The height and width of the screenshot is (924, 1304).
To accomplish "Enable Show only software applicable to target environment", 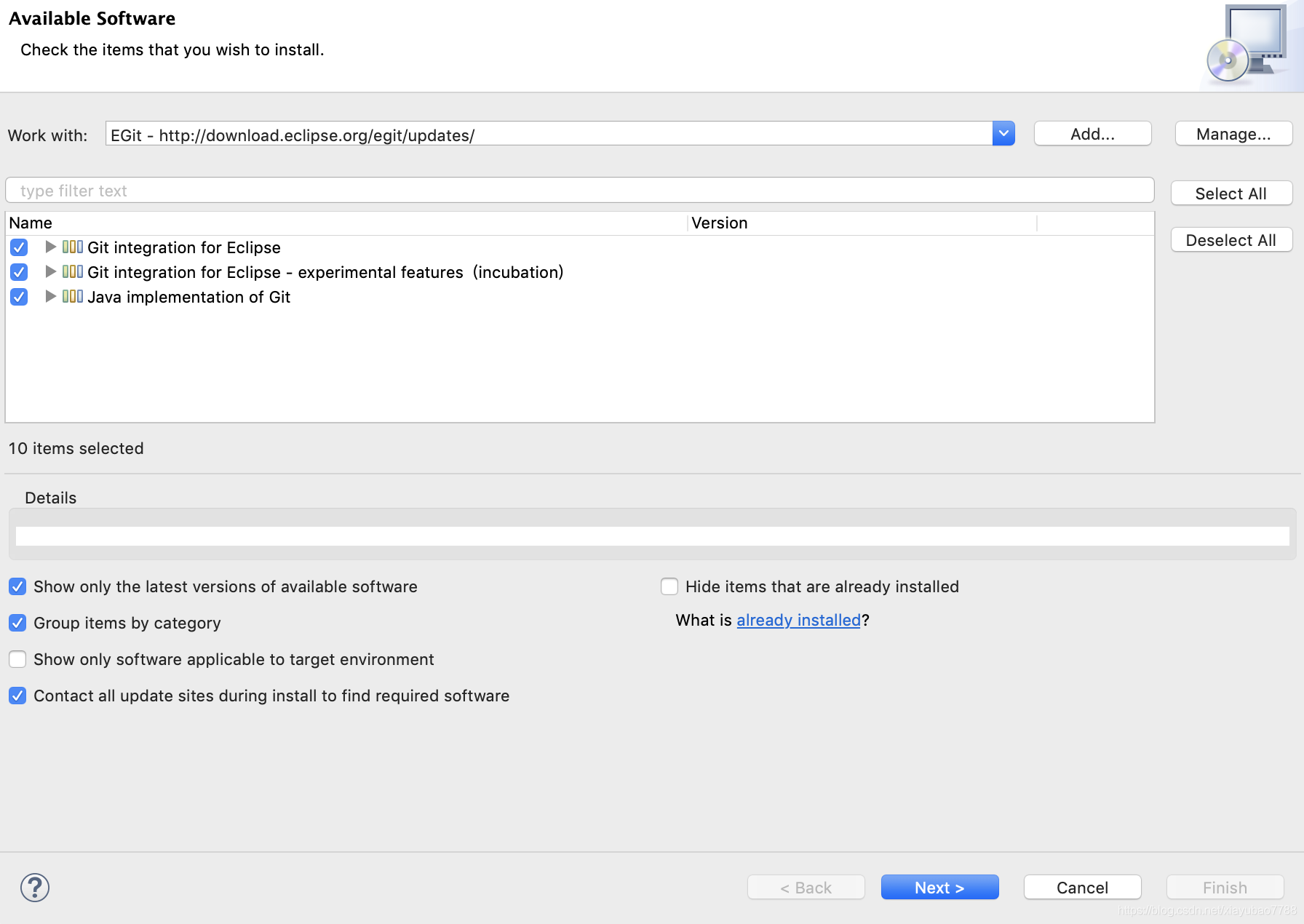I will tap(17, 659).
